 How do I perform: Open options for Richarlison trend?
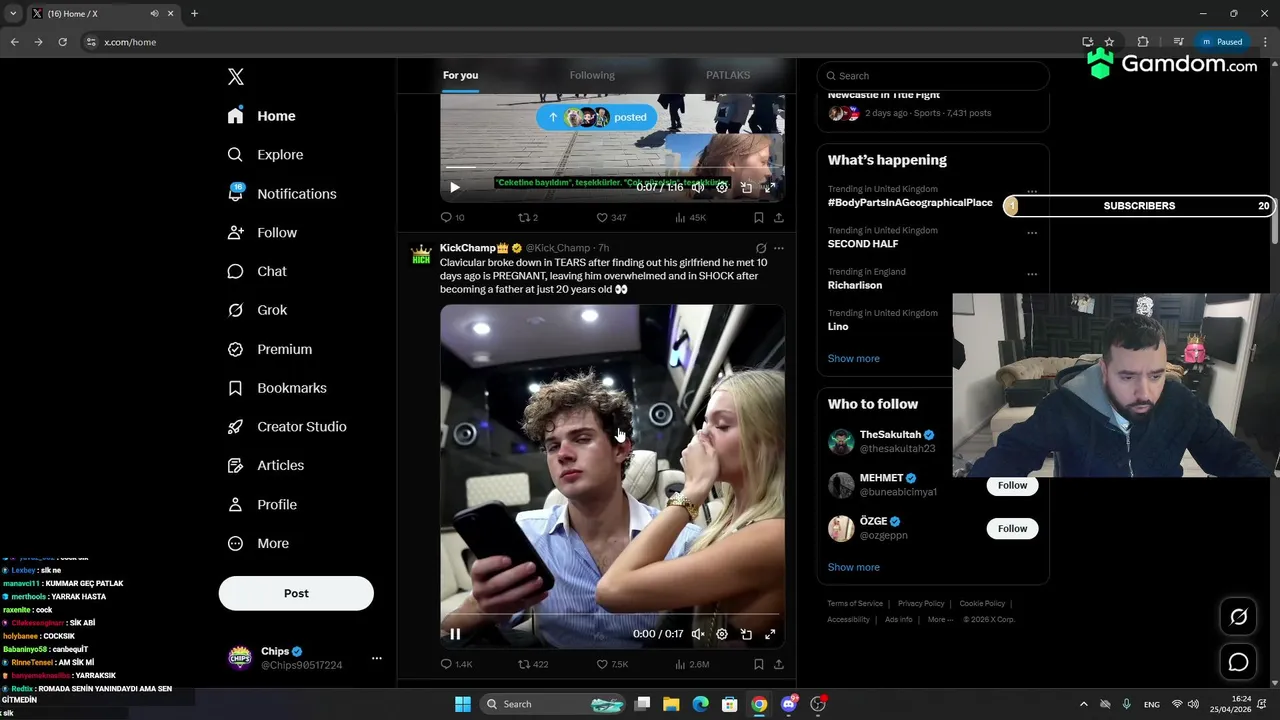point(1032,273)
